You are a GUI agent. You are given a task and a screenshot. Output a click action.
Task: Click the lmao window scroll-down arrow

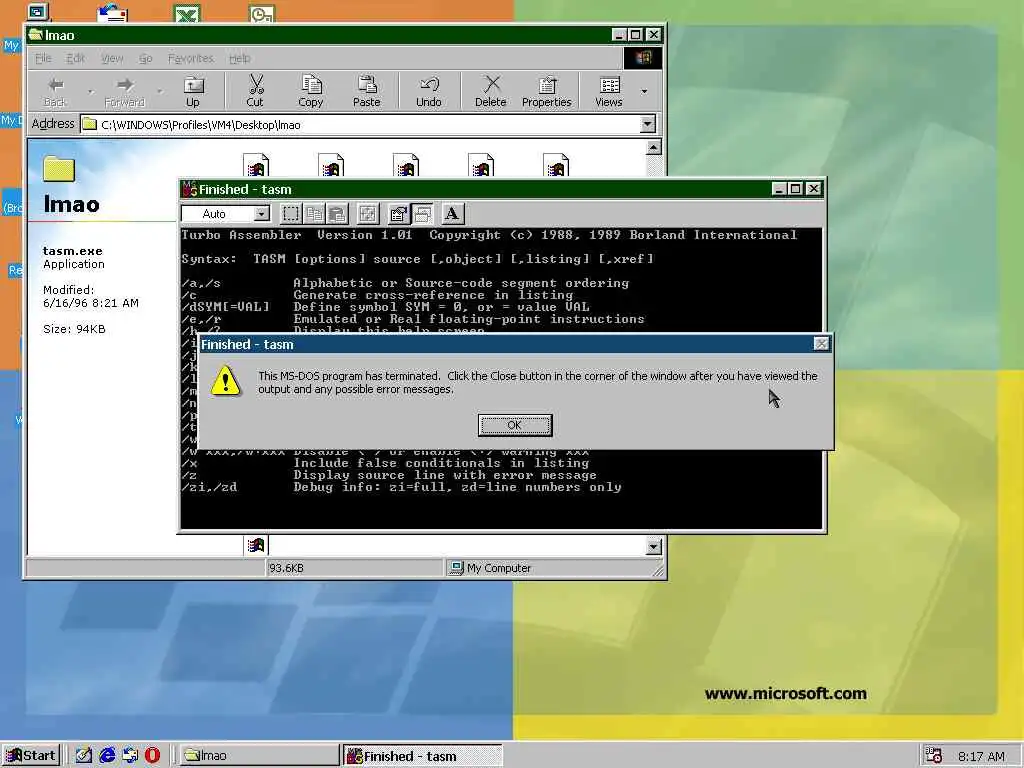pyautogui.click(x=653, y=547)
